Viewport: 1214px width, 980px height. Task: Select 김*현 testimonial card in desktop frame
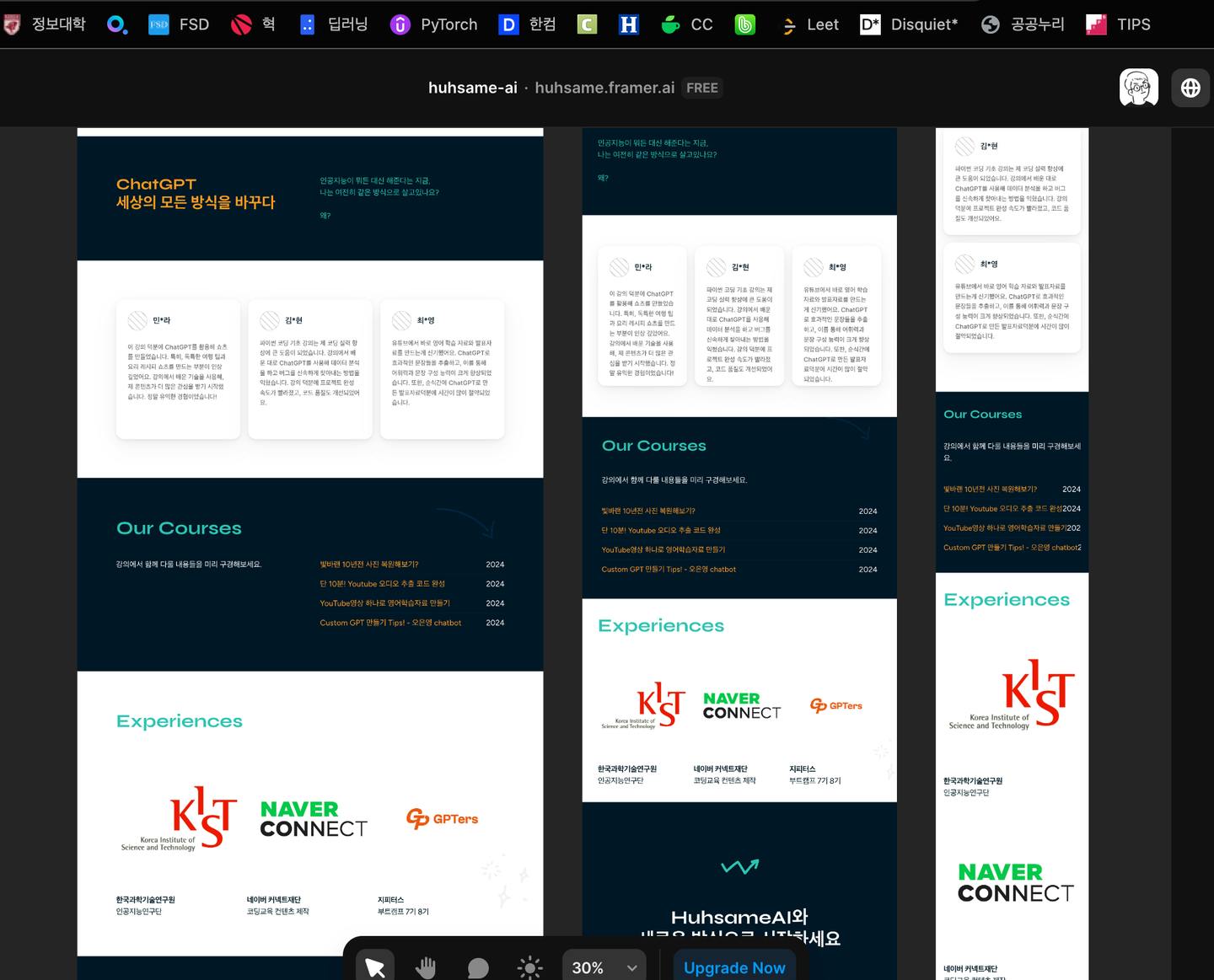(310, 369)
